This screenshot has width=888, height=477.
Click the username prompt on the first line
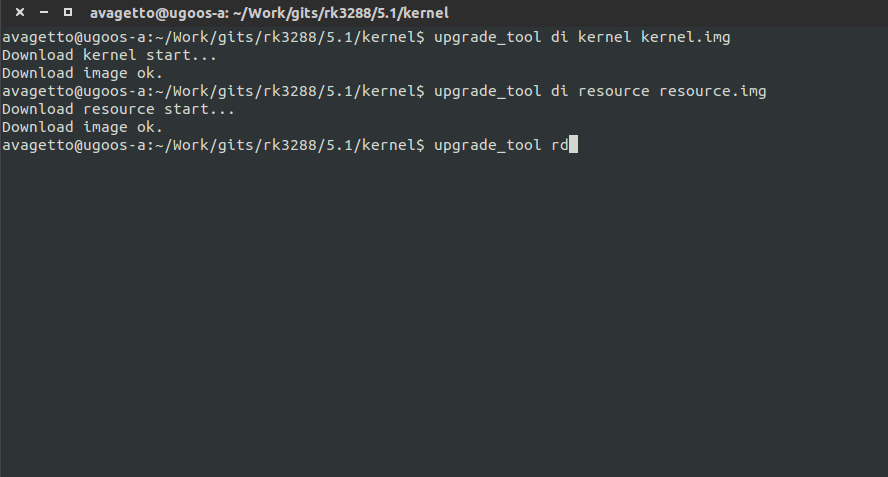click(x=73, y=37)
